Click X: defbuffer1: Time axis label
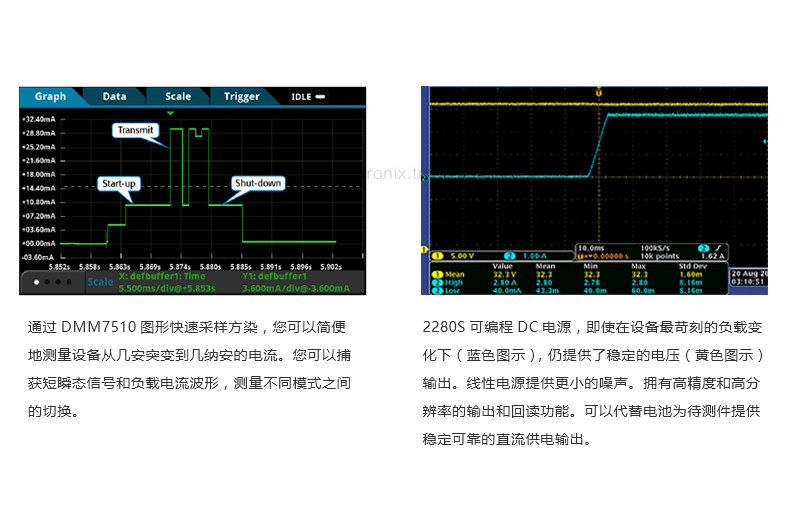Screen dimensions: 790x514 pyautogui.click(x=162, y=276)
